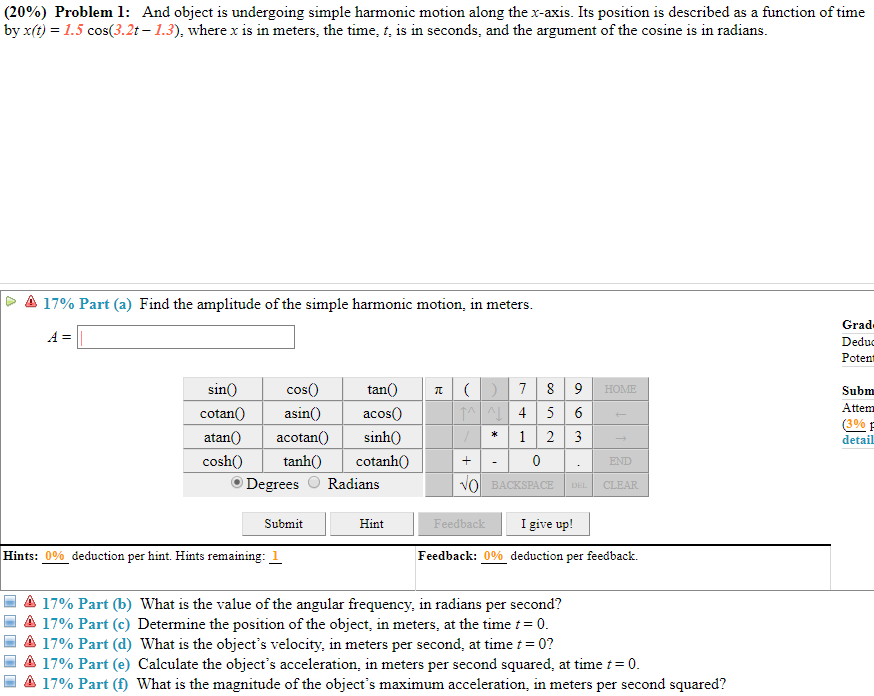
Task: Click inside the A= answer field
Action: click(185, 336)
